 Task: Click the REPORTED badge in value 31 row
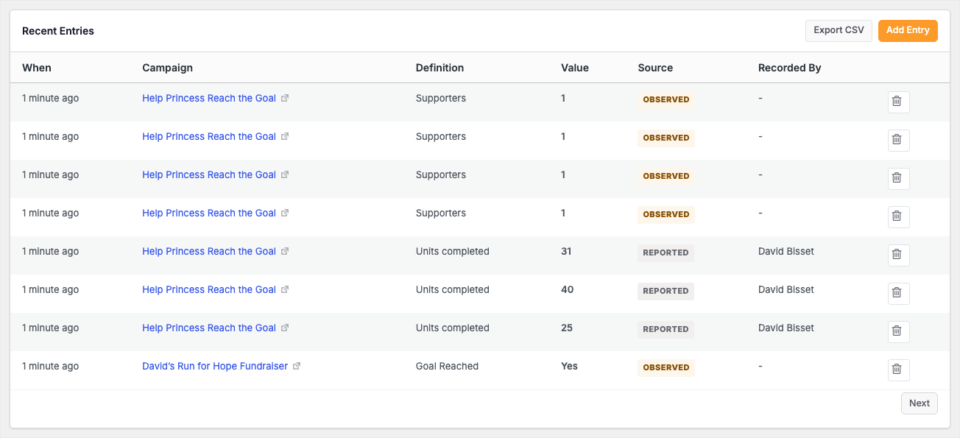click(666, 252)
